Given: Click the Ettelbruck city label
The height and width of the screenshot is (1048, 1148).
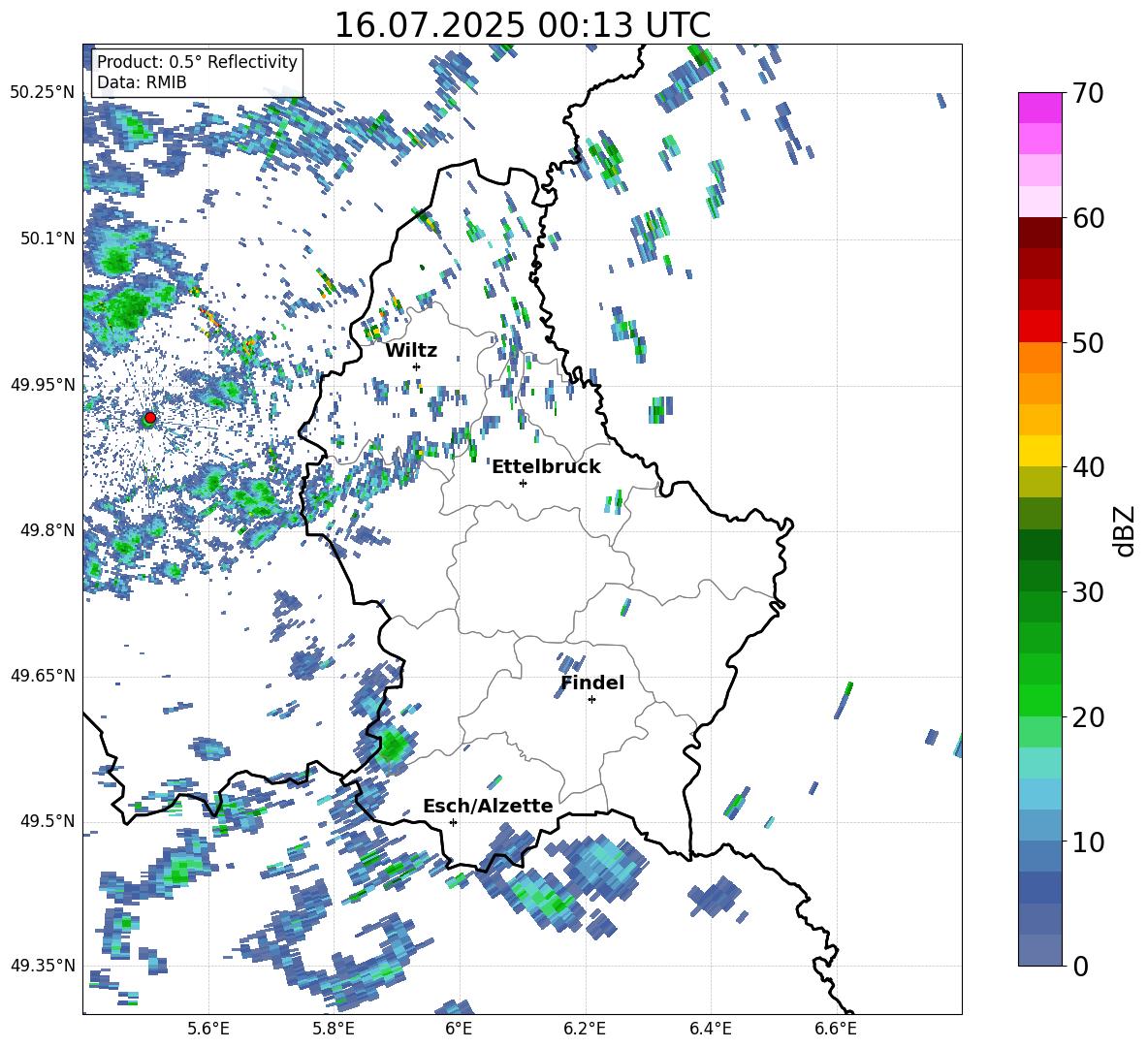Looking at the screenshot, I should point(546,467).
